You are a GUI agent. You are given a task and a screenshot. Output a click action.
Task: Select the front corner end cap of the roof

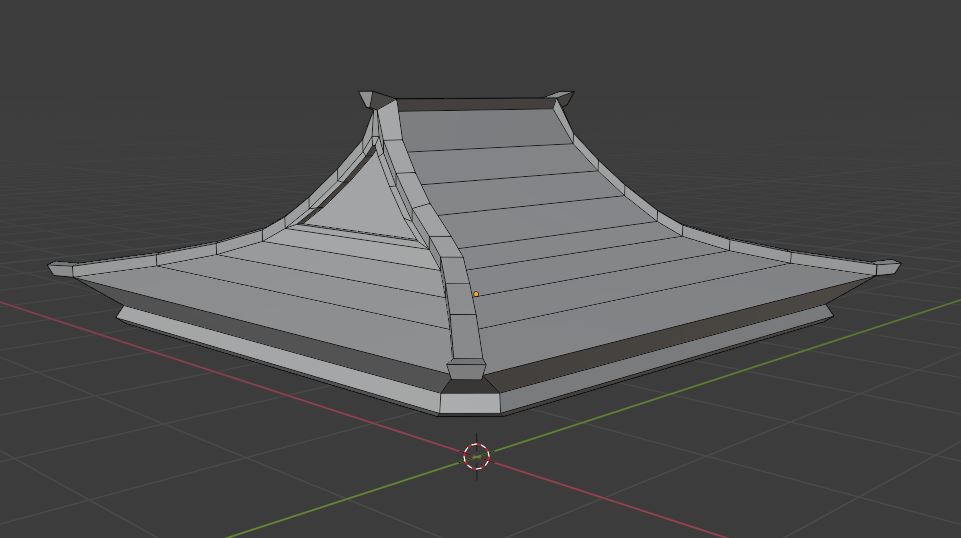pyautogui.click(x=468, y=402)
